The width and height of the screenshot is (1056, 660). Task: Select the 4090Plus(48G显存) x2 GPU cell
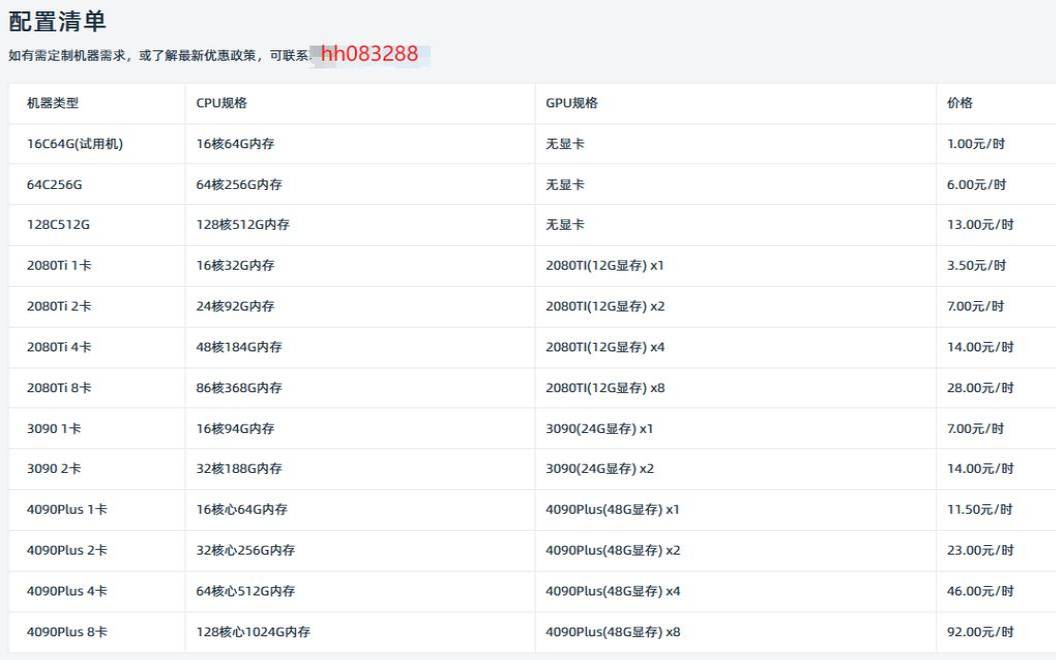click(612, 551)
